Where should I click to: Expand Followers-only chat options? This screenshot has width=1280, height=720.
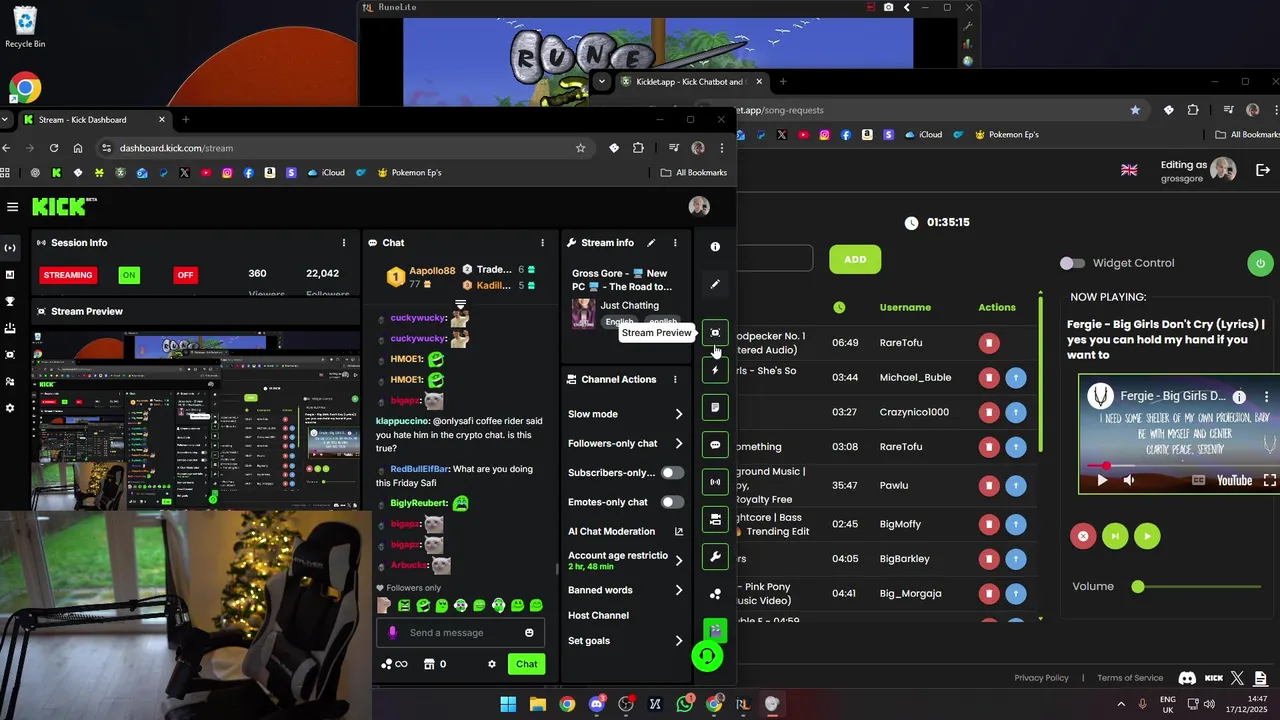click(x=679, y=443)
